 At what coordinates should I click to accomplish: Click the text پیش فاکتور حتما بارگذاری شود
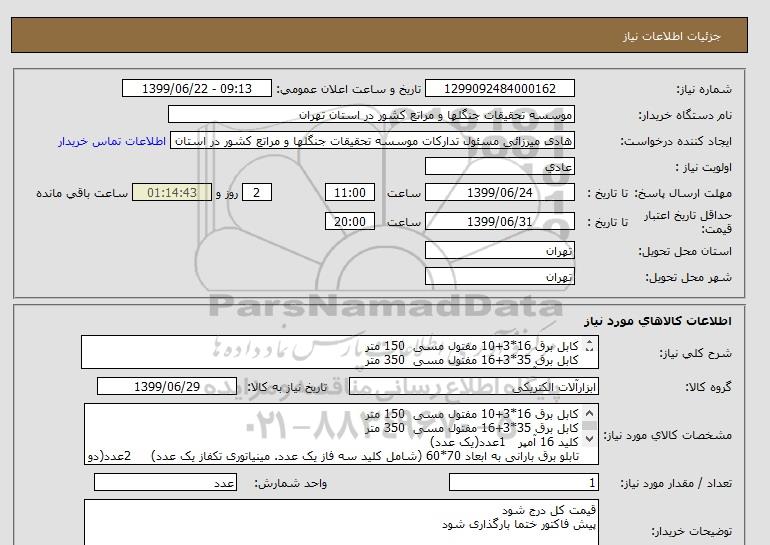click(x=519, y=524)
